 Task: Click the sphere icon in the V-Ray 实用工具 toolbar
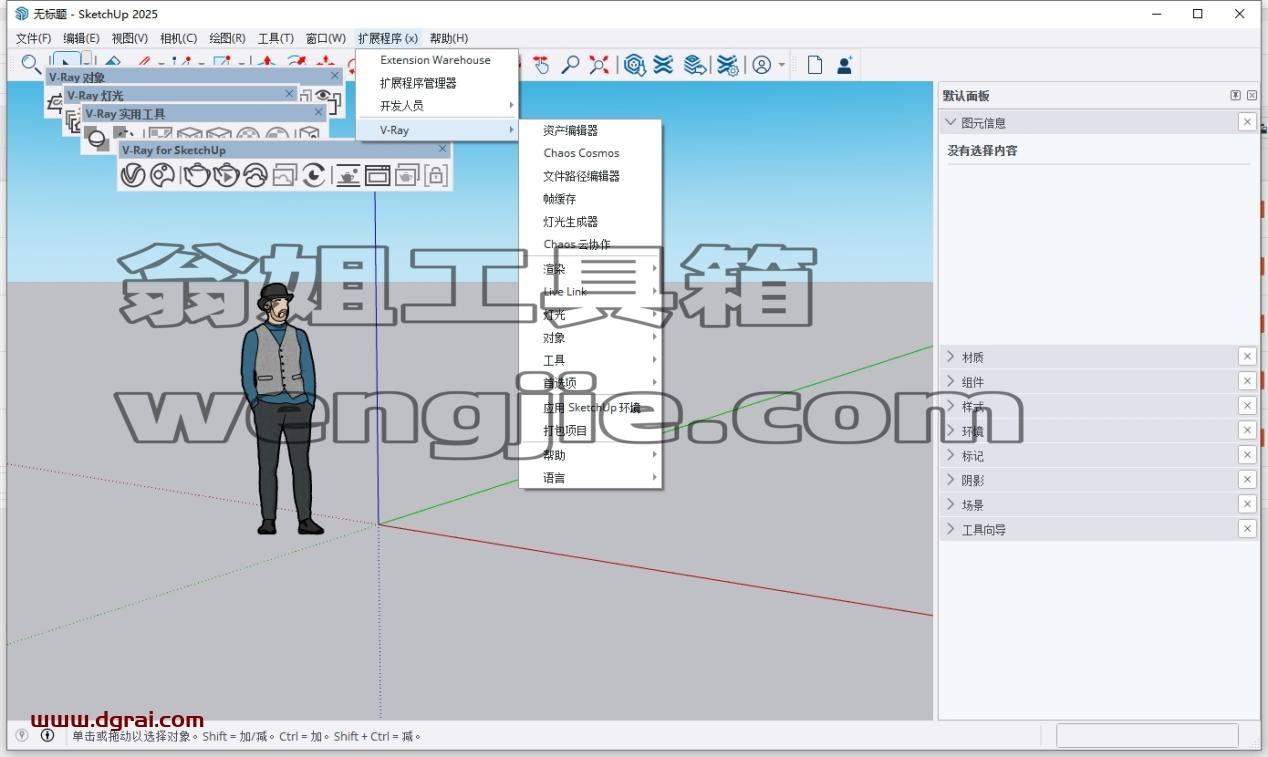(x=97, y=139)
